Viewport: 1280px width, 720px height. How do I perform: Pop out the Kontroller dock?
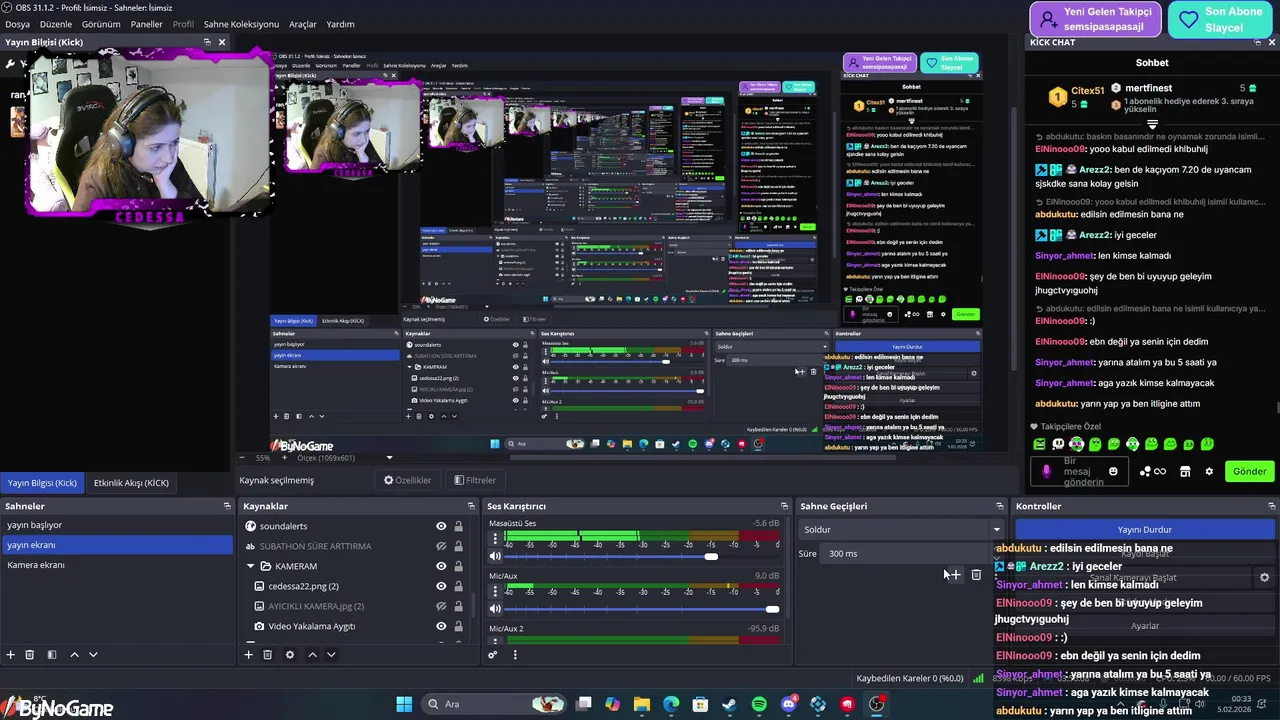(1271, 506)
